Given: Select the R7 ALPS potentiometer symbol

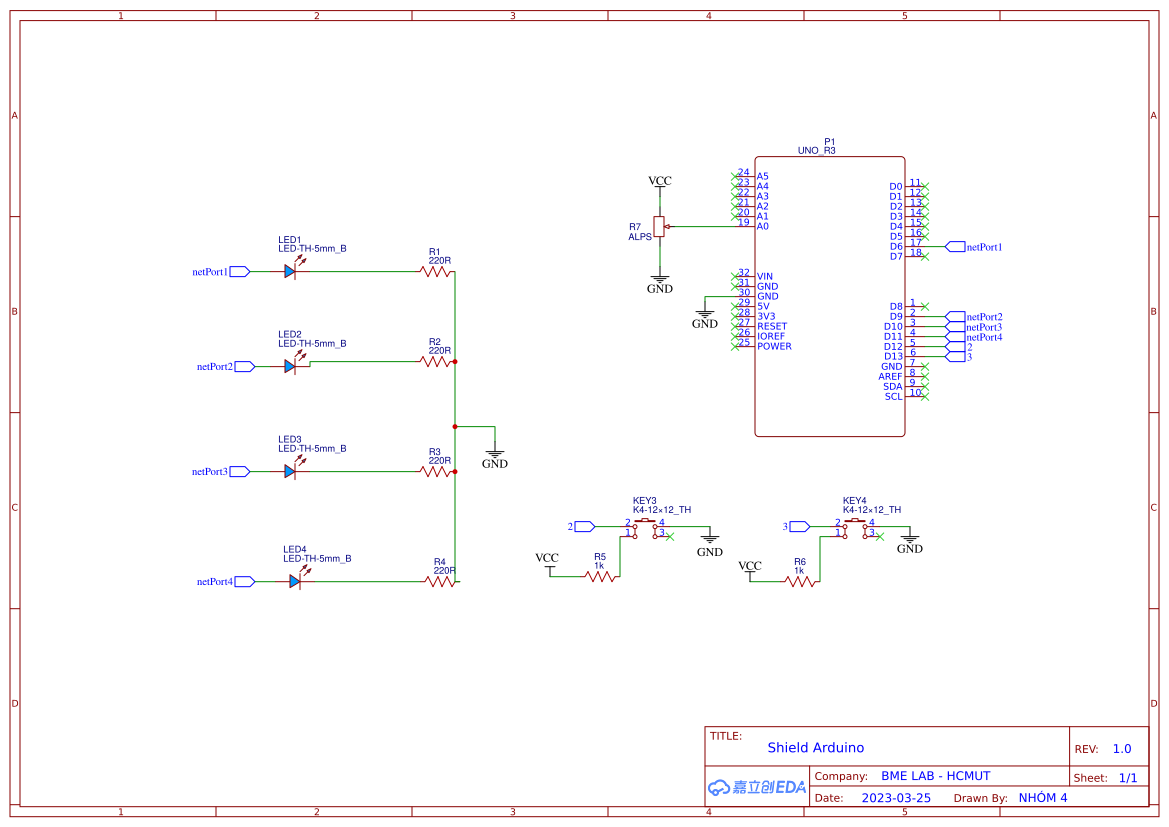Looking at the screenshot, I should click(659, 227).
